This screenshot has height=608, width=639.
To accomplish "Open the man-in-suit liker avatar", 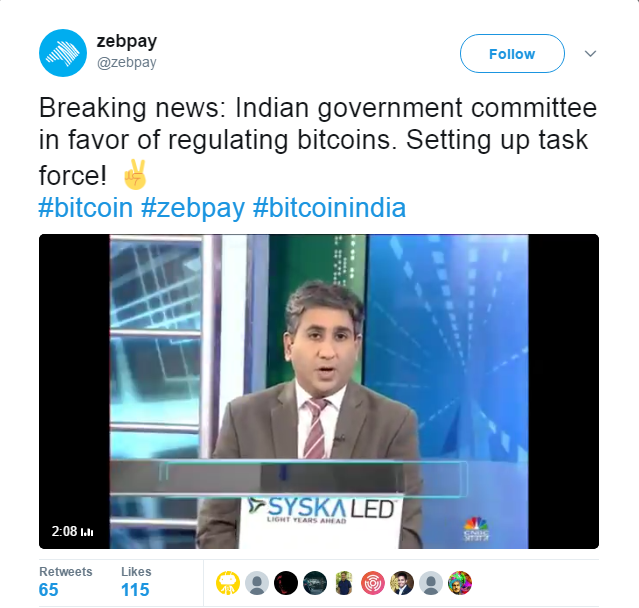I will pos(402,583).
